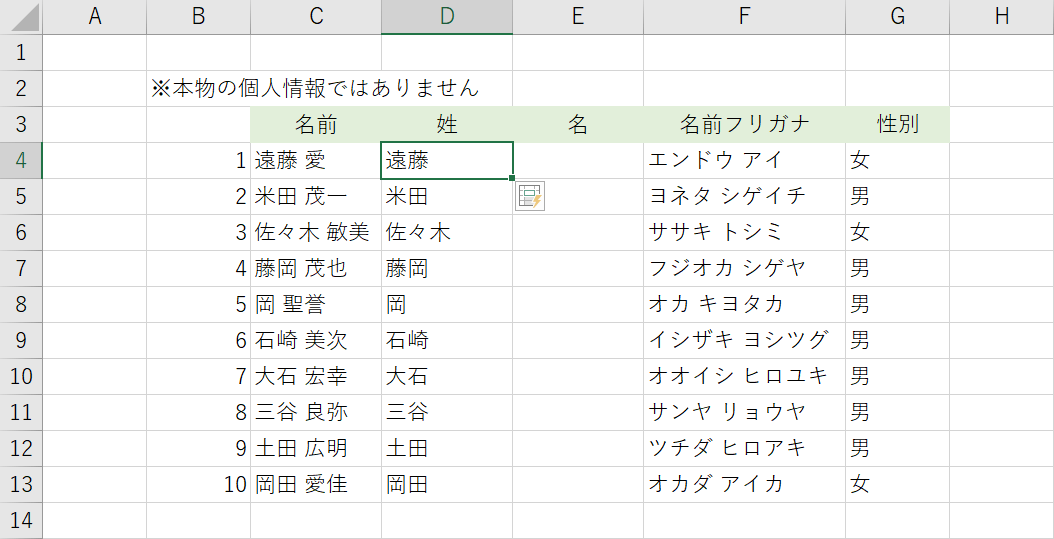Select the cell containing ヨネタ シゲイチ

744,197
